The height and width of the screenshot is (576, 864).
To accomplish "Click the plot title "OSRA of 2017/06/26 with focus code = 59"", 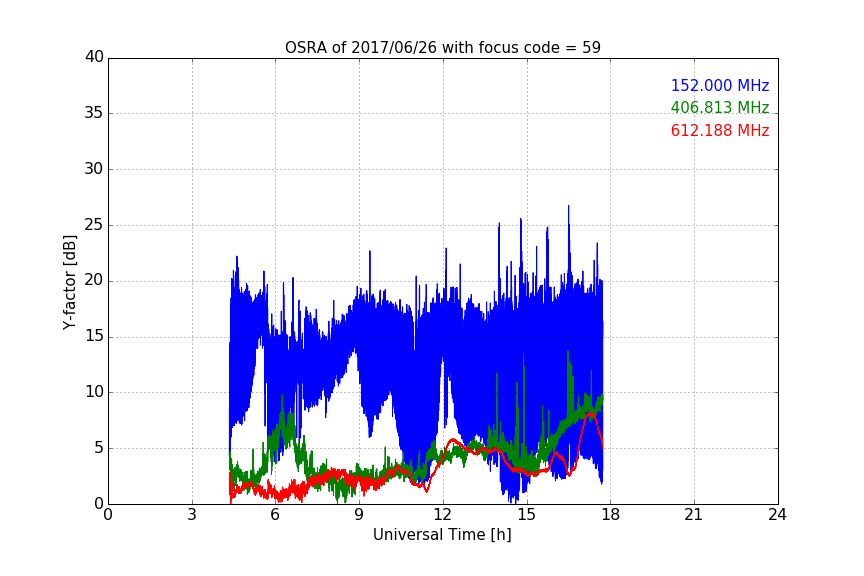I will [x=442, y=48].
